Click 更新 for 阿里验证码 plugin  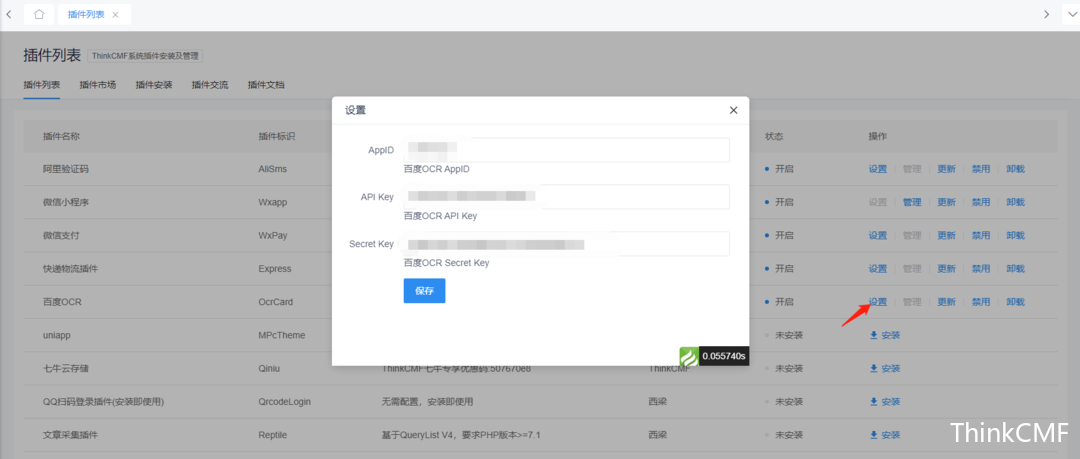[946, 170]
